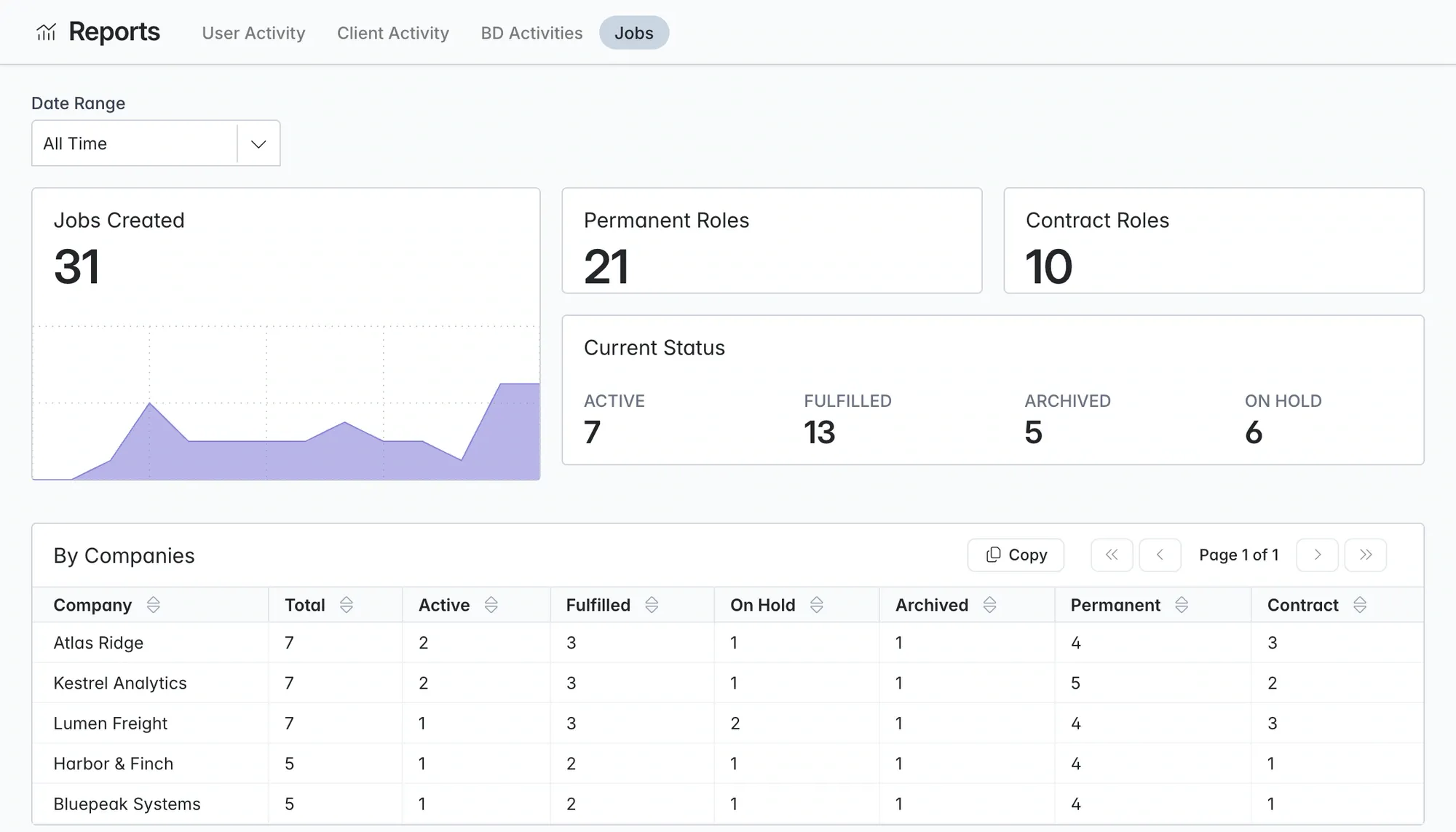1456x832 pixels.
Task: Go to first page button
Action: [1112, 555]
